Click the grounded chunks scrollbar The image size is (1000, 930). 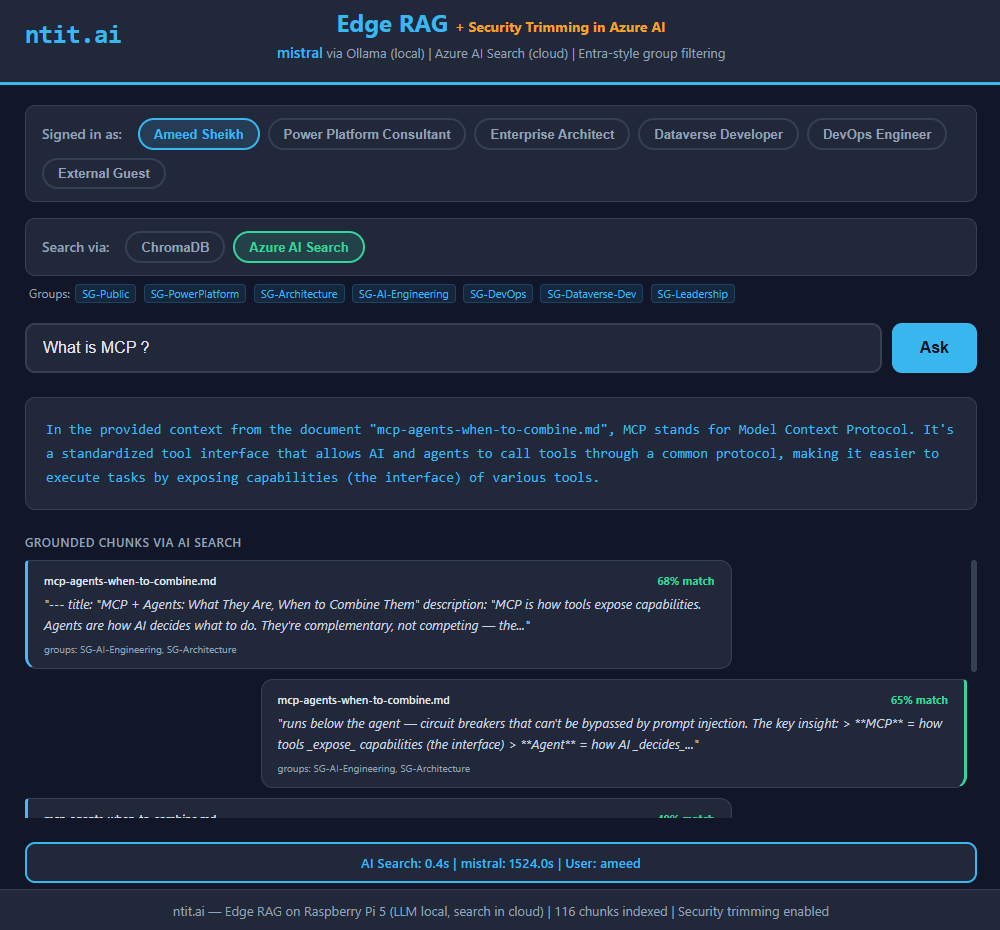[974, 615]
